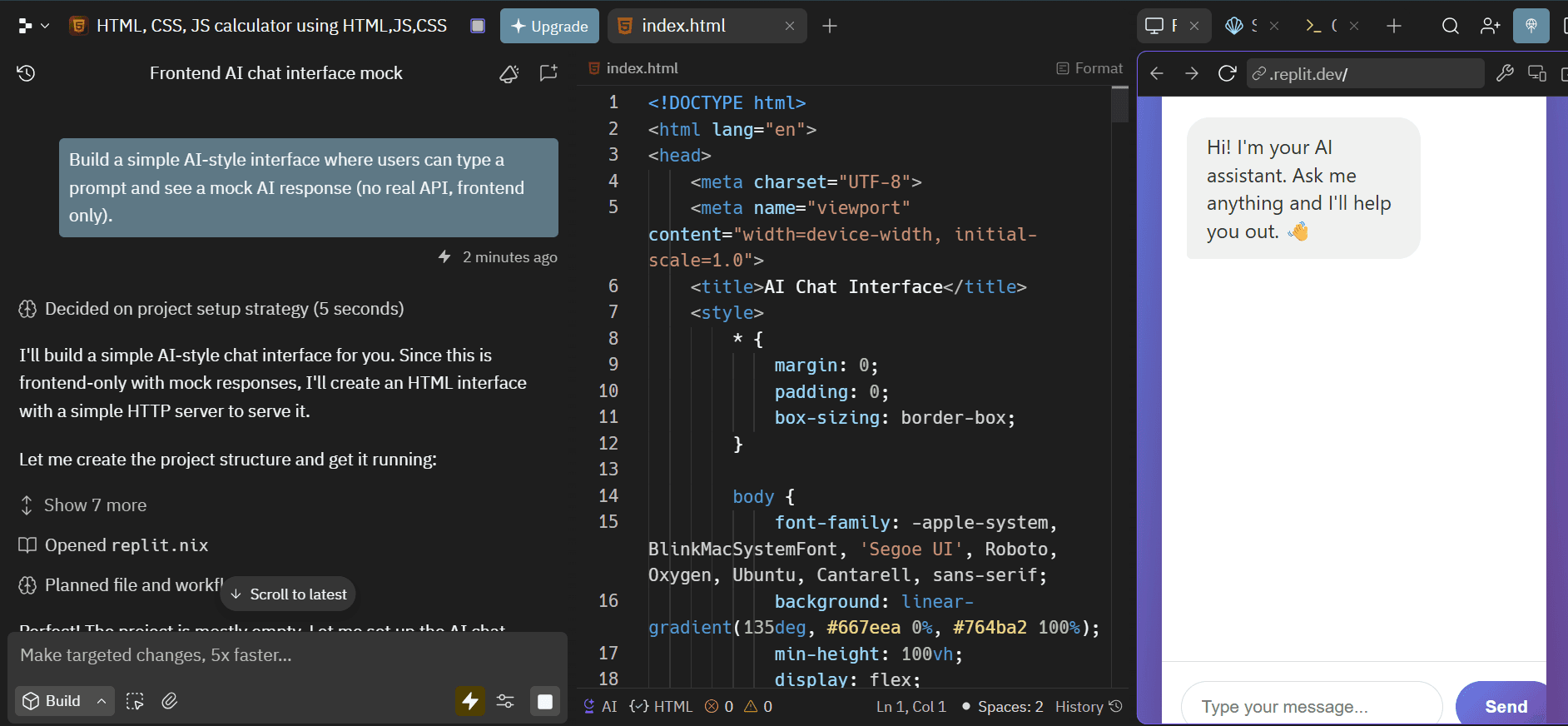
Task: Click the Upgrade button
Action: click(x=549, y=26)
